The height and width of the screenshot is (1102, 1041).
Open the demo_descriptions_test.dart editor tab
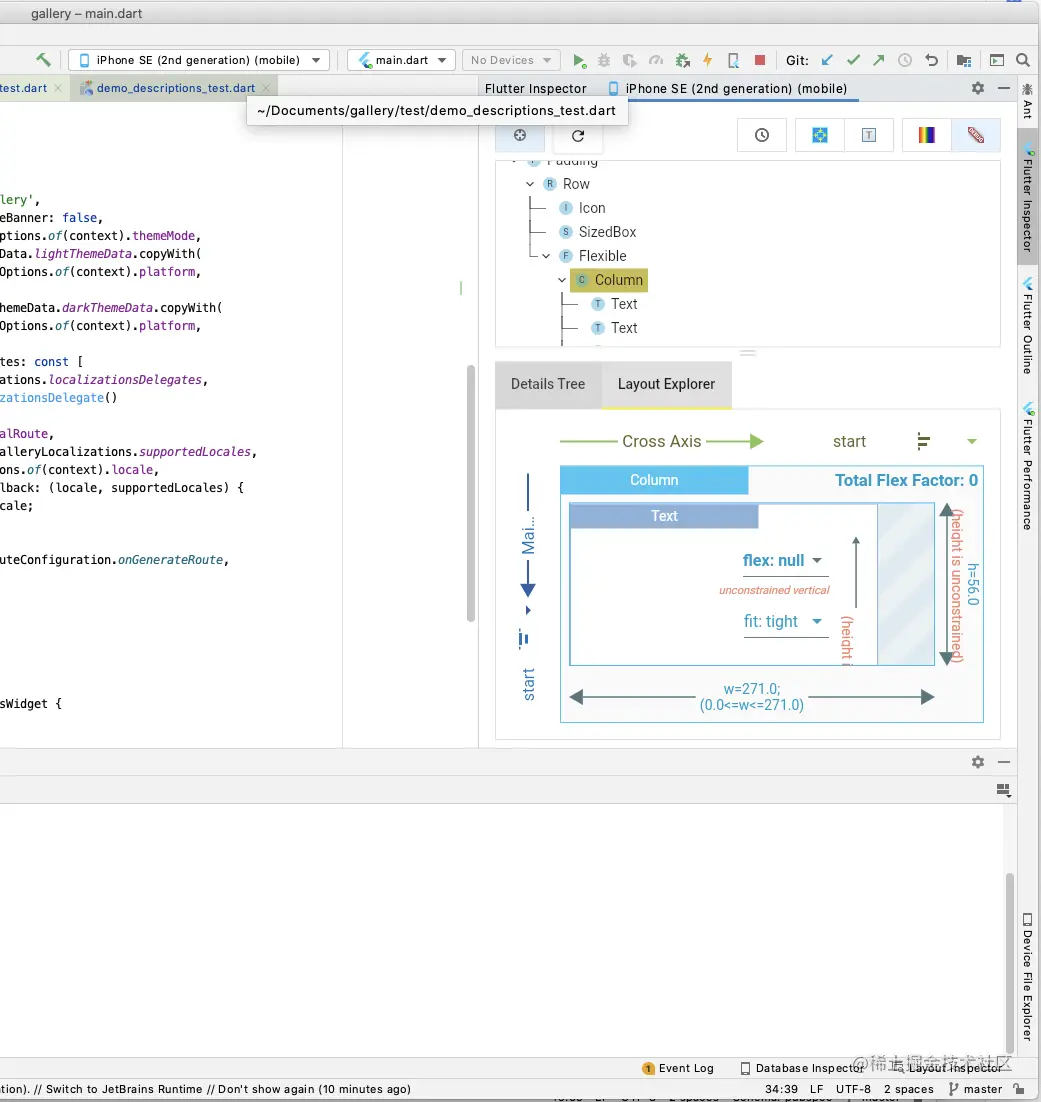[175, 88]
